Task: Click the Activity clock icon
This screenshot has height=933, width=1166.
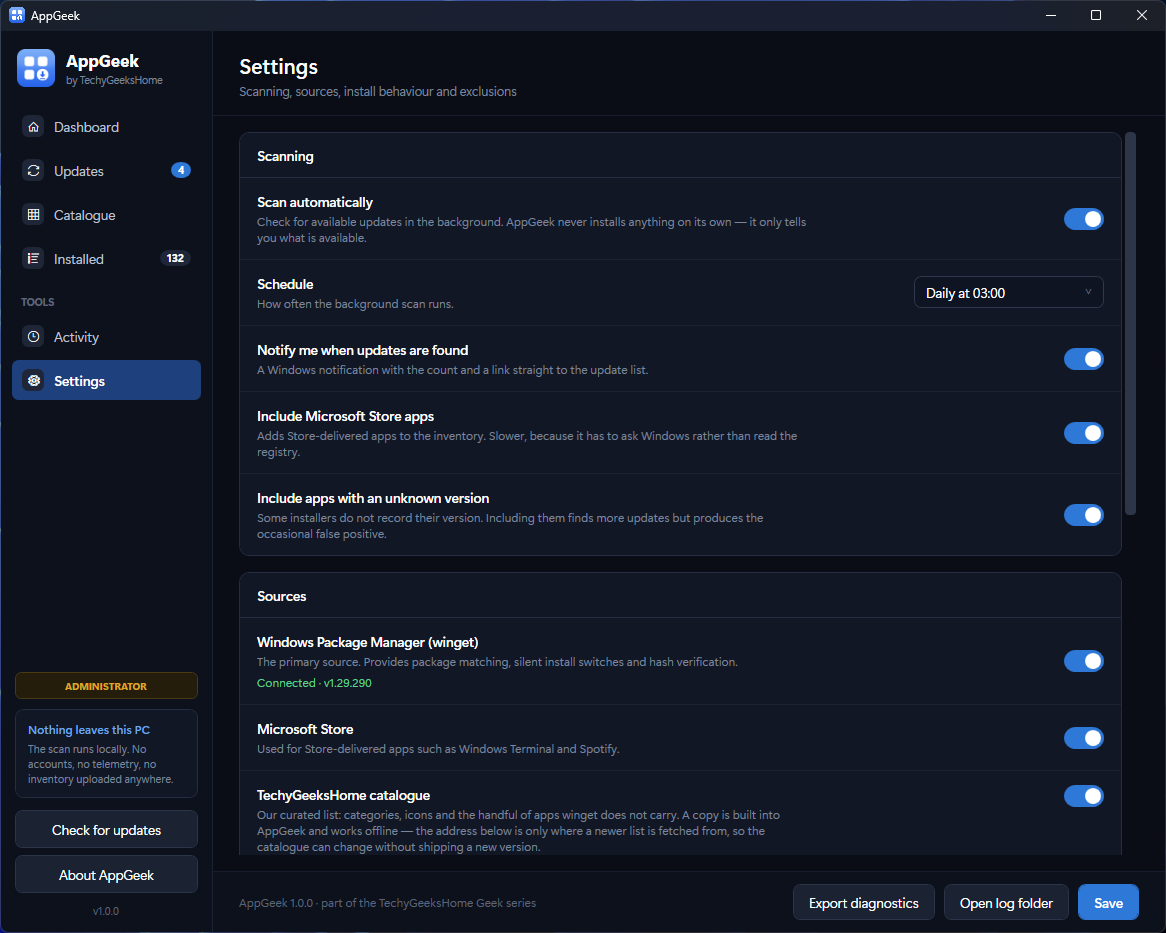Action: click(33, 337)
